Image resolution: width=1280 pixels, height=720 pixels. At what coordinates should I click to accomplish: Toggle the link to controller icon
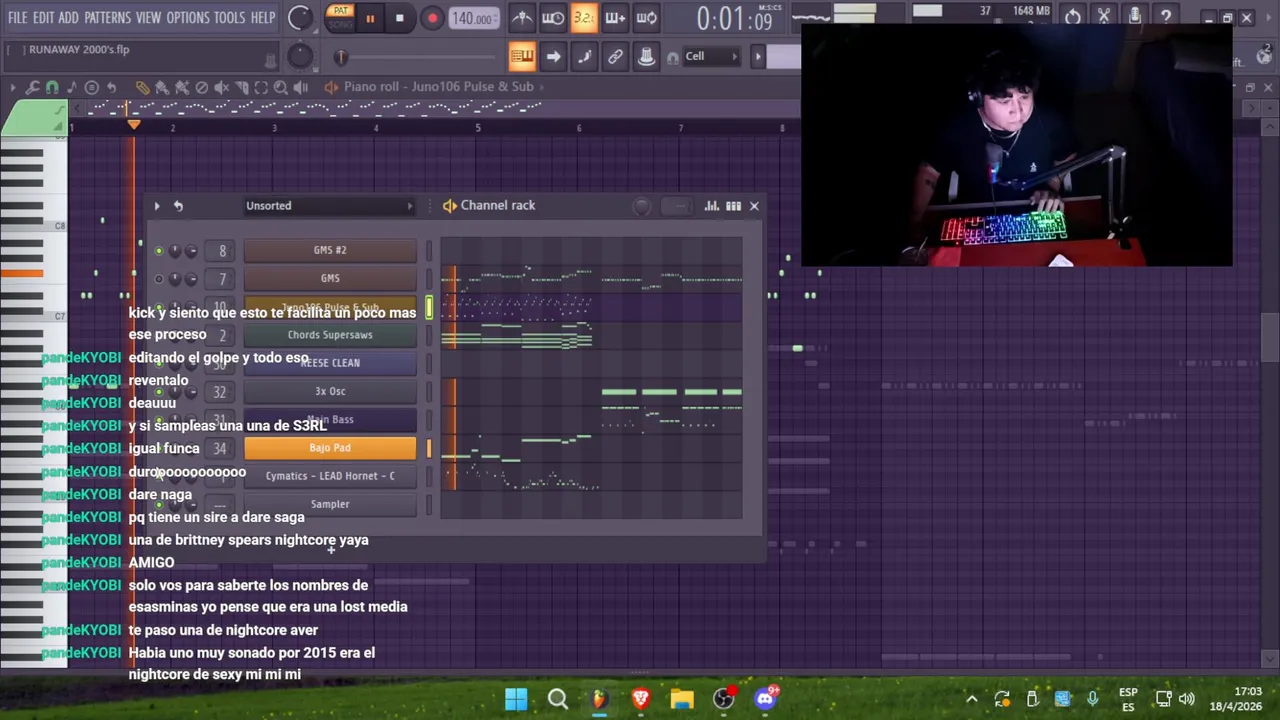click(615, 56)
